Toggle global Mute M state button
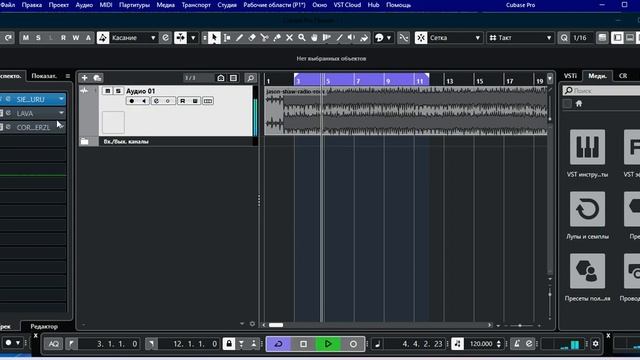The image size is (640, 360). (26, 38)
